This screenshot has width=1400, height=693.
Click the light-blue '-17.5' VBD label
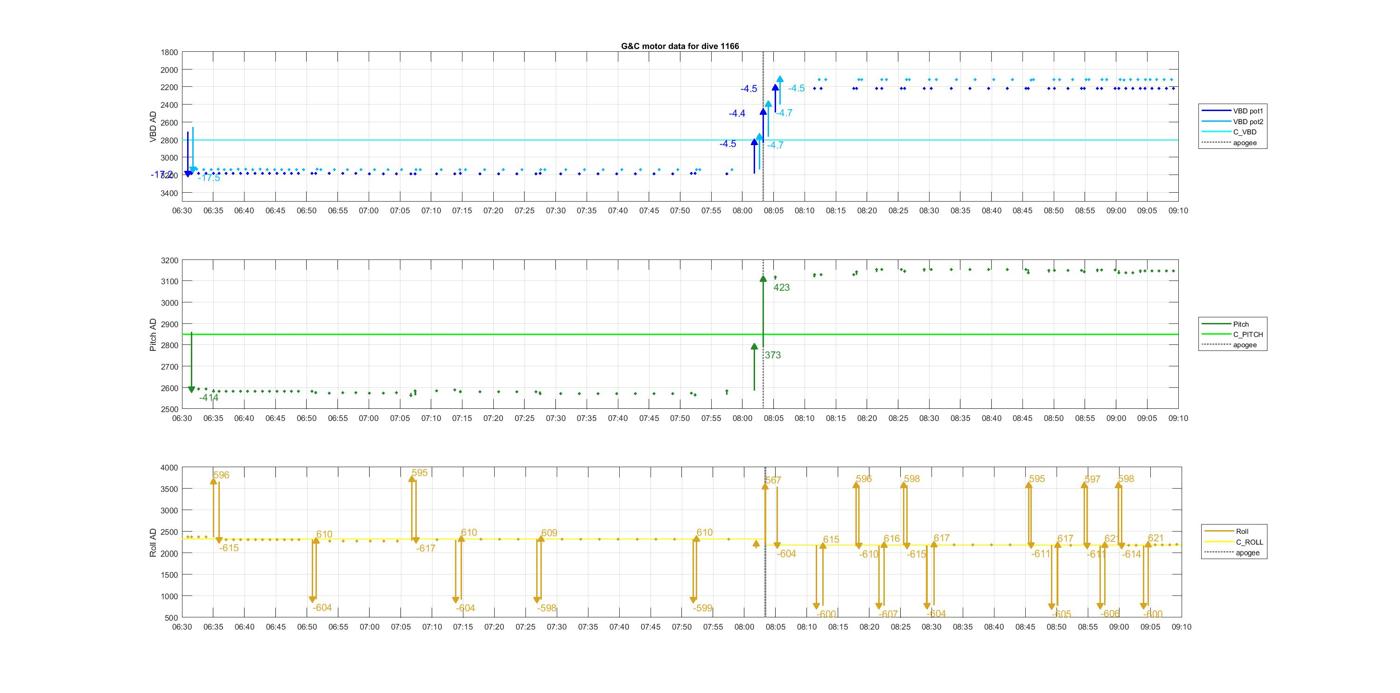pyautogui.click(x=208, y=178)
